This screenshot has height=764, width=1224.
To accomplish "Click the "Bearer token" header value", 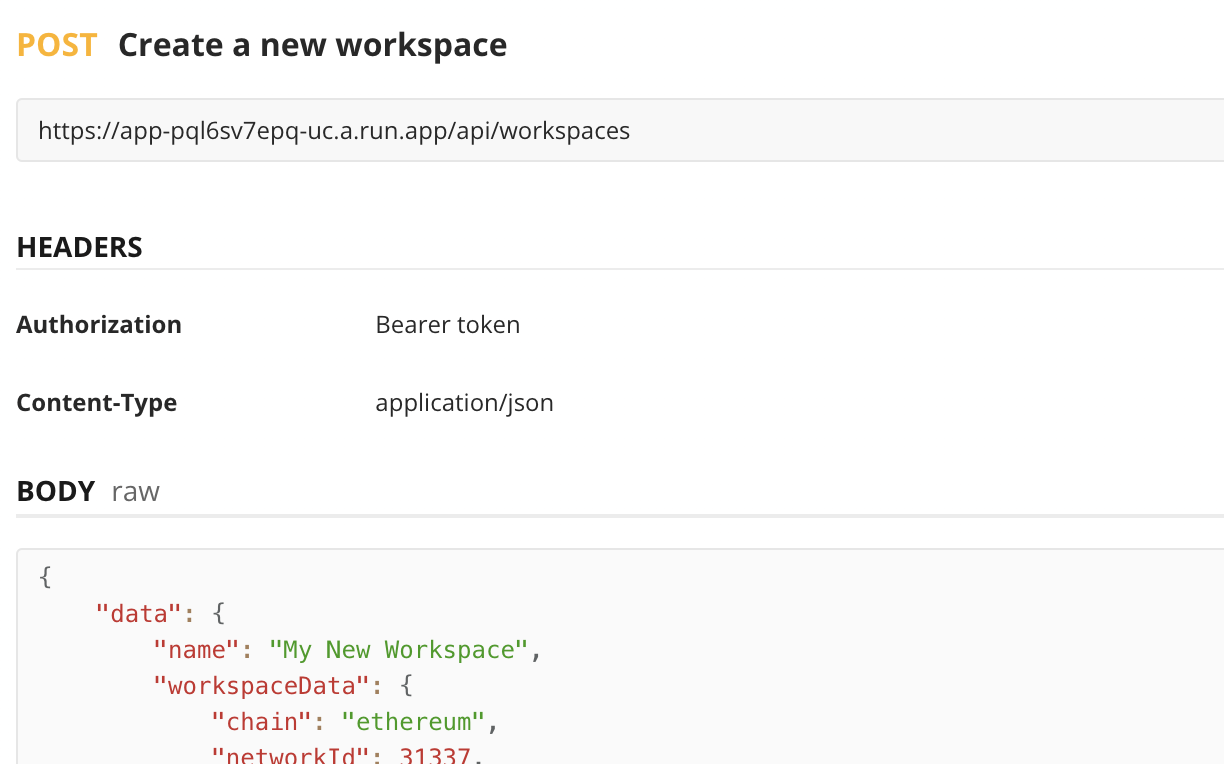I will coord(447,325).
